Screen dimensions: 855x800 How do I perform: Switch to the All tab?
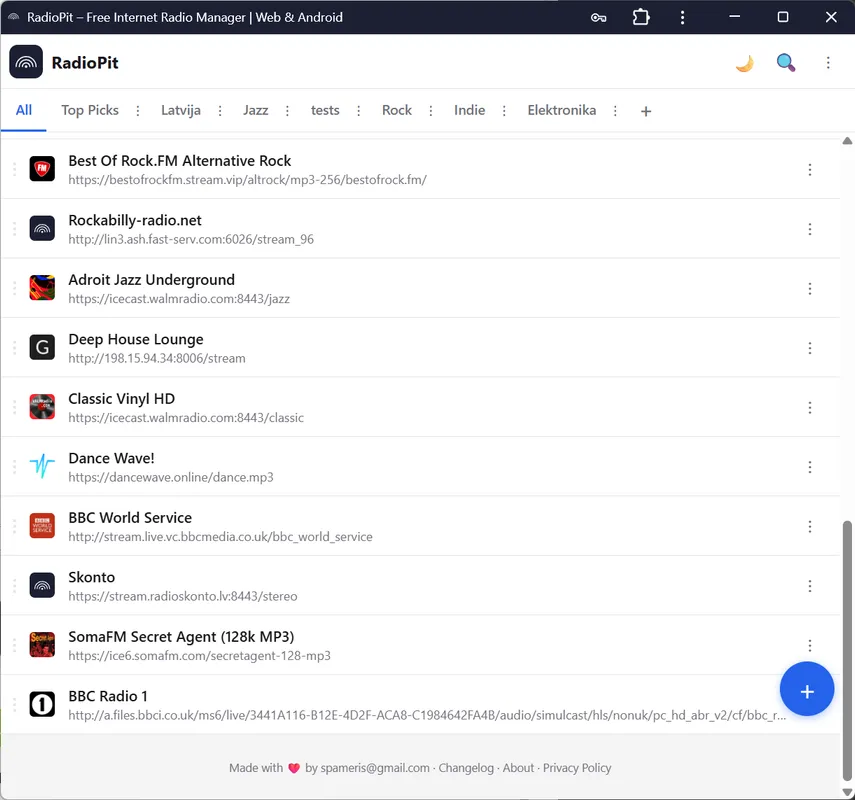click(24, 111)
